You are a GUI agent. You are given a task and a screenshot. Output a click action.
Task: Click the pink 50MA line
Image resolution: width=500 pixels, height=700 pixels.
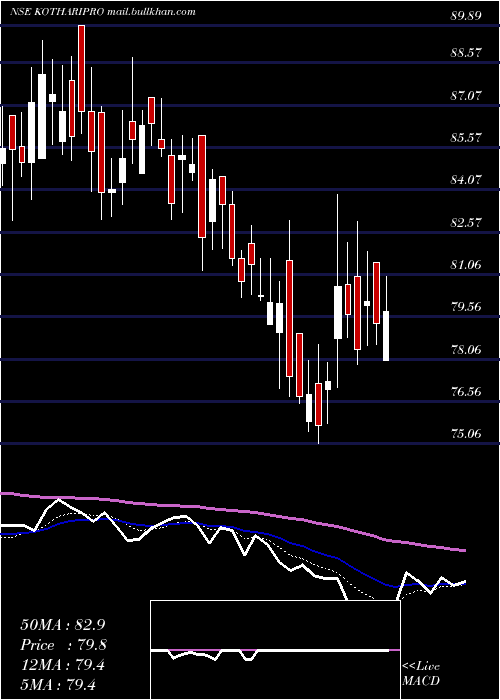(232, 510)
